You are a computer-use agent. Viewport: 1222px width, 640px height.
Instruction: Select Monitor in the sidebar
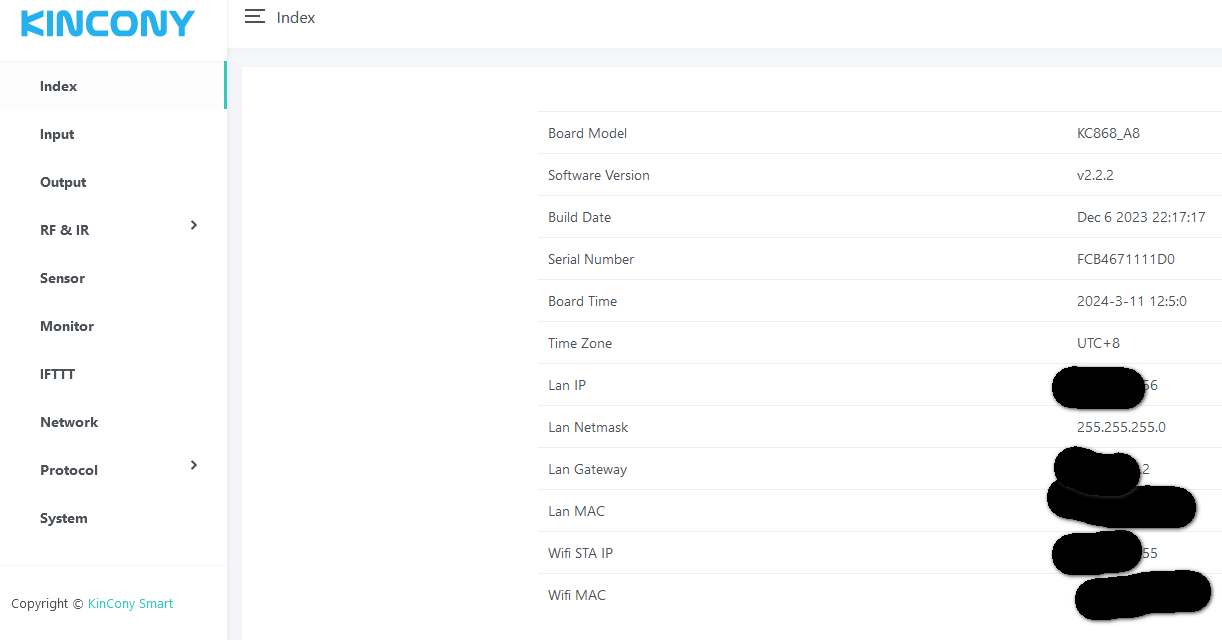click(x=67, y=326)
